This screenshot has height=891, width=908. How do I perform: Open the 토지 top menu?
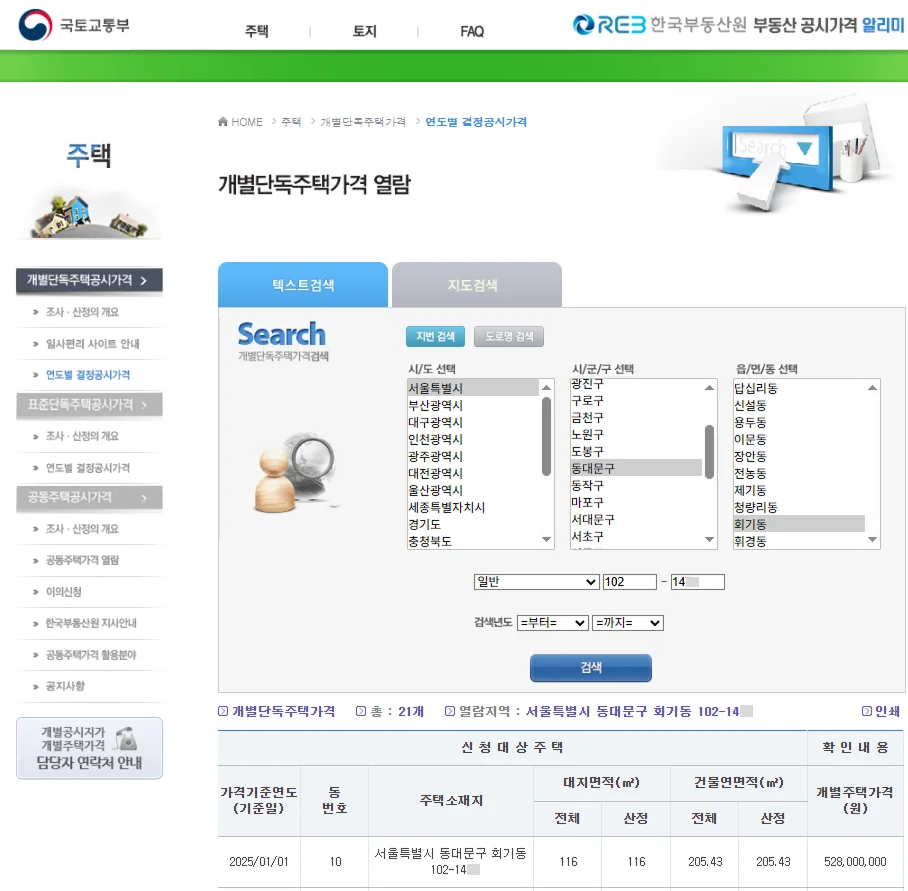(x=364, y=31)
